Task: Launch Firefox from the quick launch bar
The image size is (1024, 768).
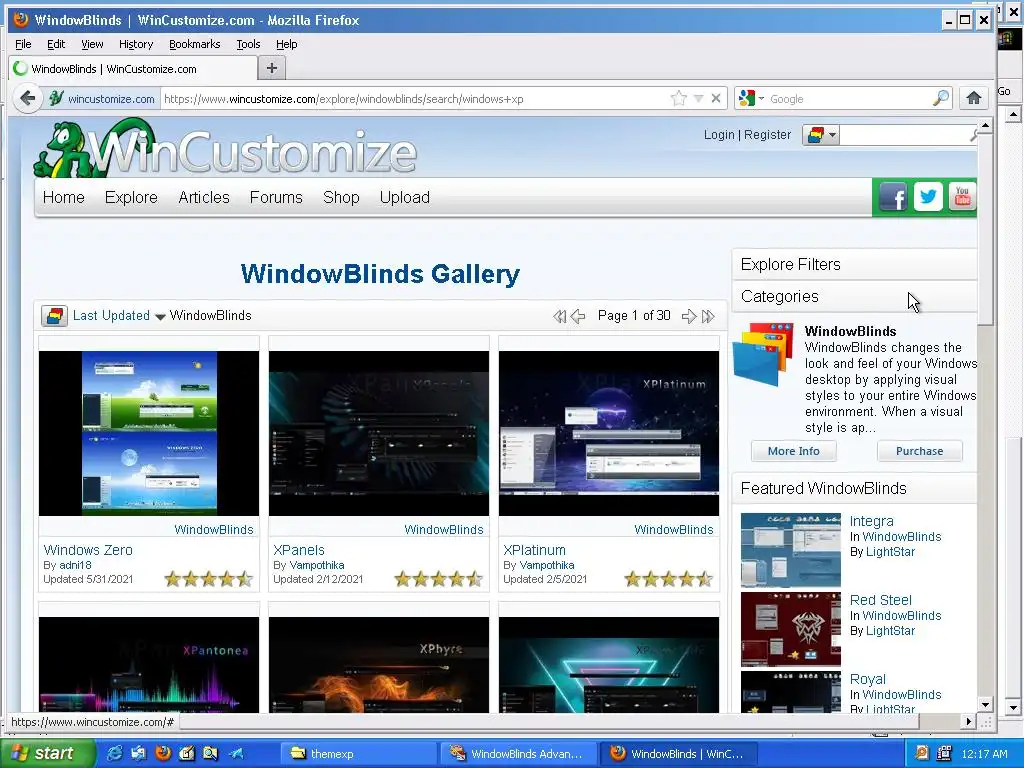Action: tap(163, 753)
